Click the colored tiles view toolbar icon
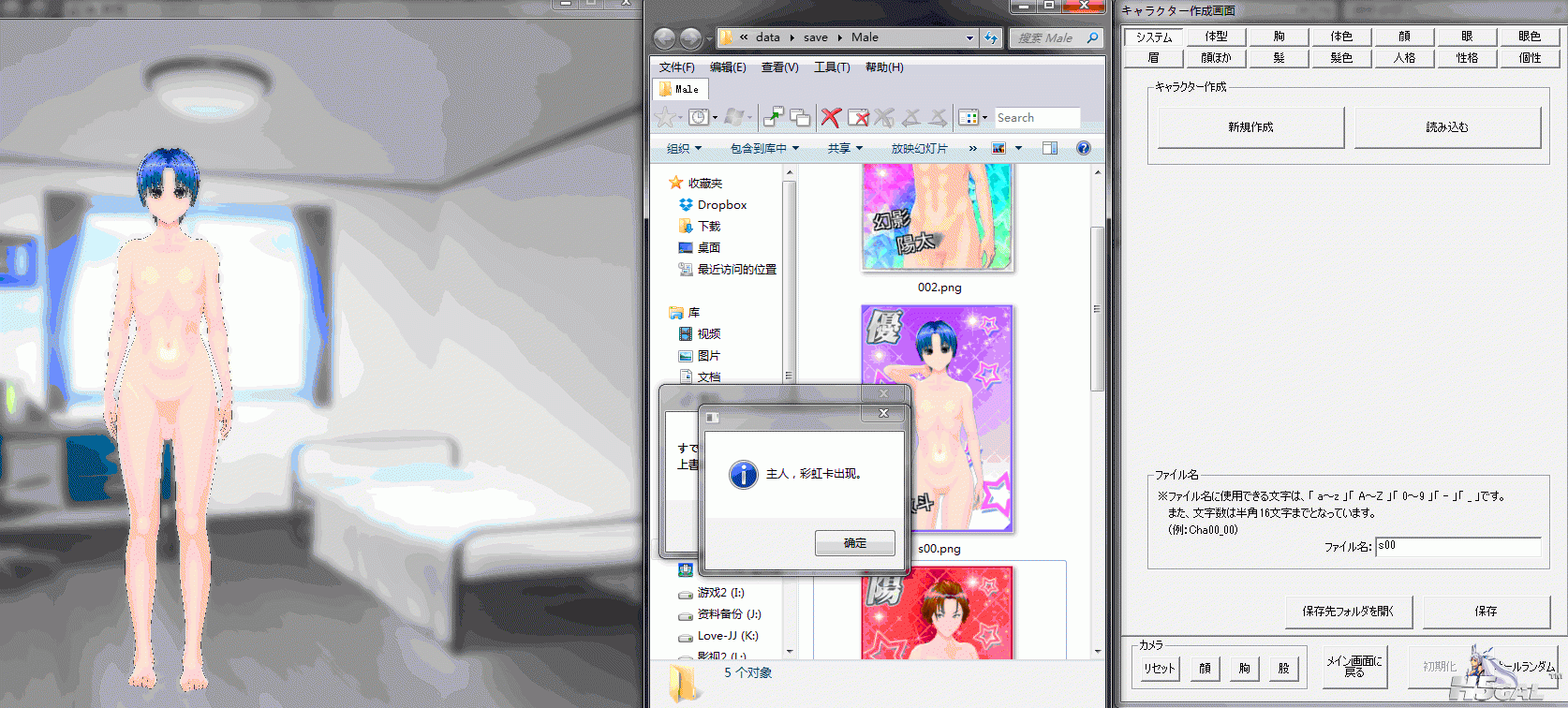This screenshot has height=708, width=1568. [968, 117]
